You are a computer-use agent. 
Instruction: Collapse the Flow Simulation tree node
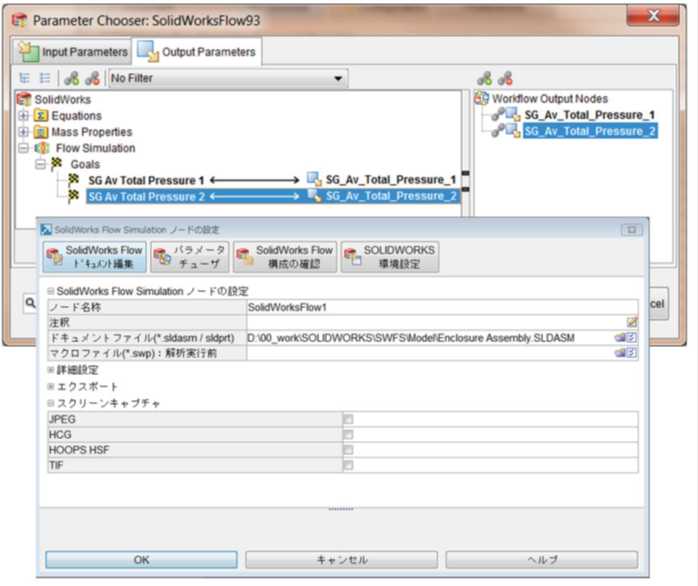click(24, 148)
